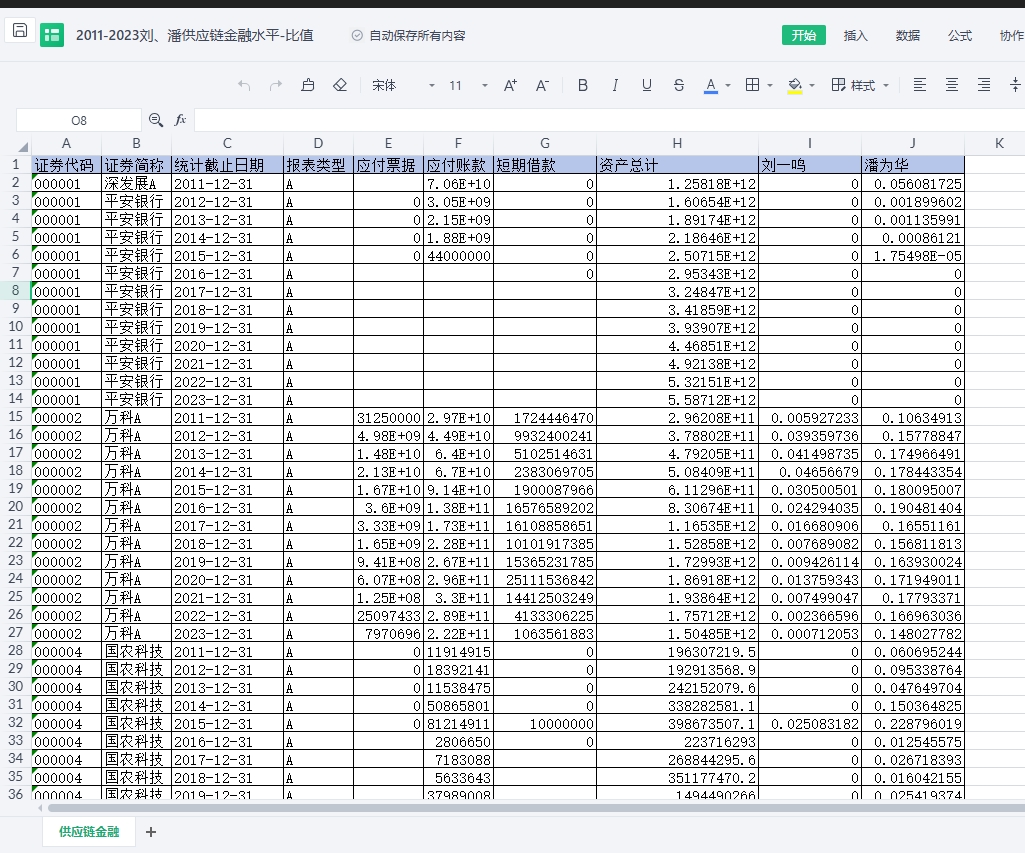Open the 供应链金融 sheet tab
Viewport: 1025px width, 853px height.
coord(89,831)
